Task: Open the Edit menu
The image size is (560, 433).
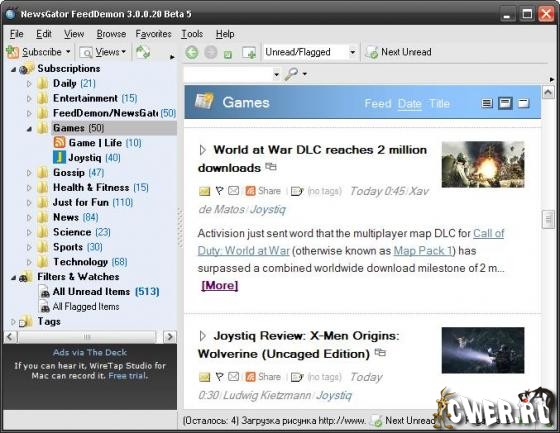Action: point(44,34)
